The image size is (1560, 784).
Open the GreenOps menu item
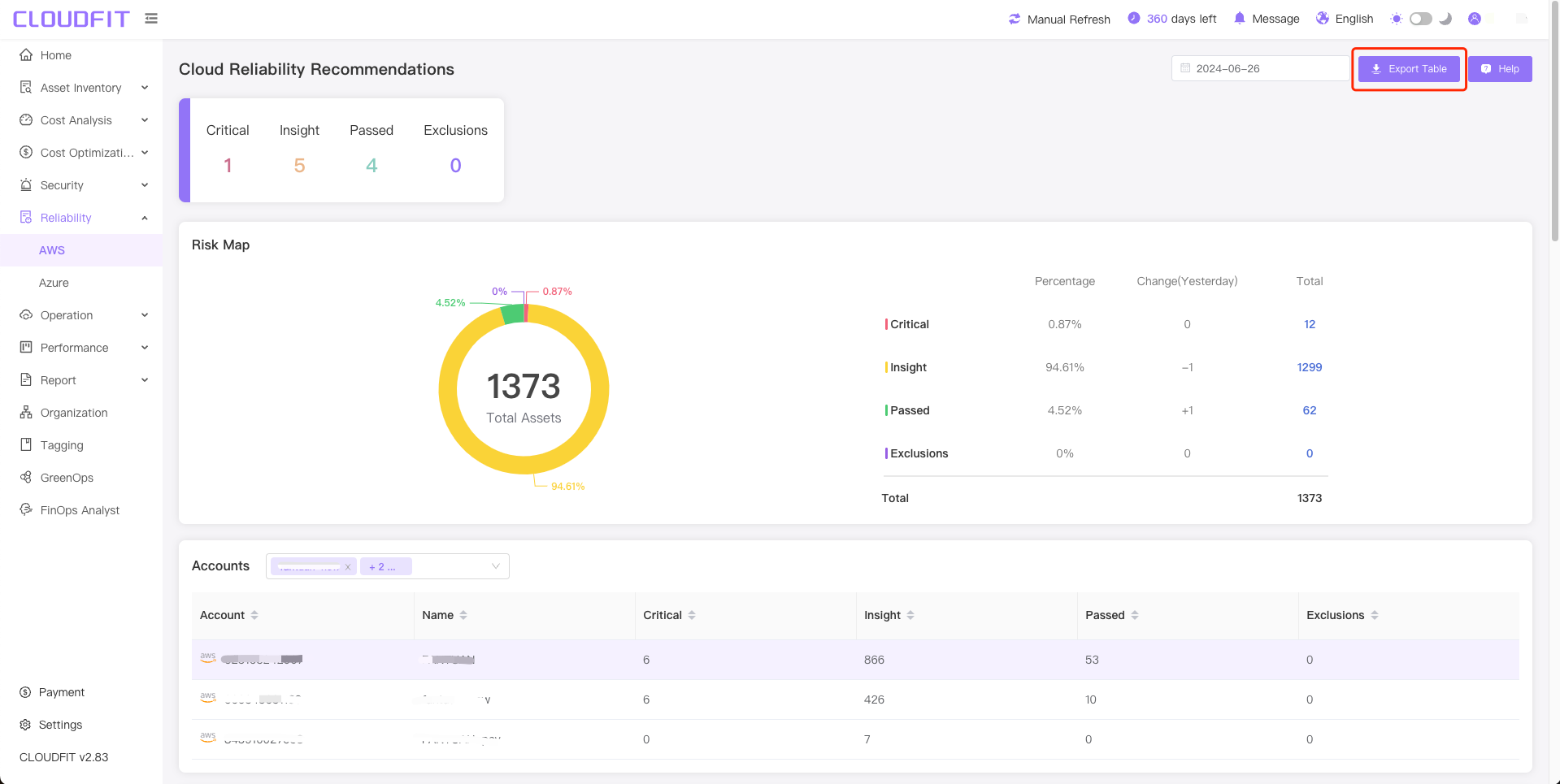[81, 478]
